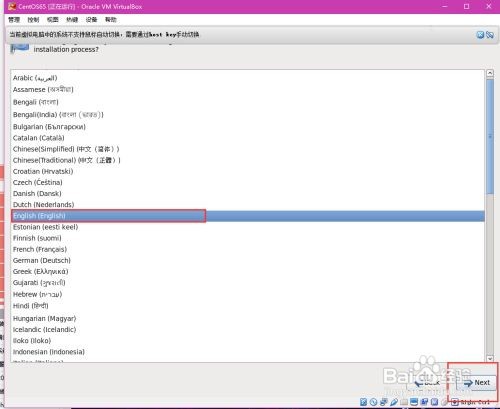Select the Bengali(India) entry
Viewport: 500px width, 409px height.
(247, 115)
